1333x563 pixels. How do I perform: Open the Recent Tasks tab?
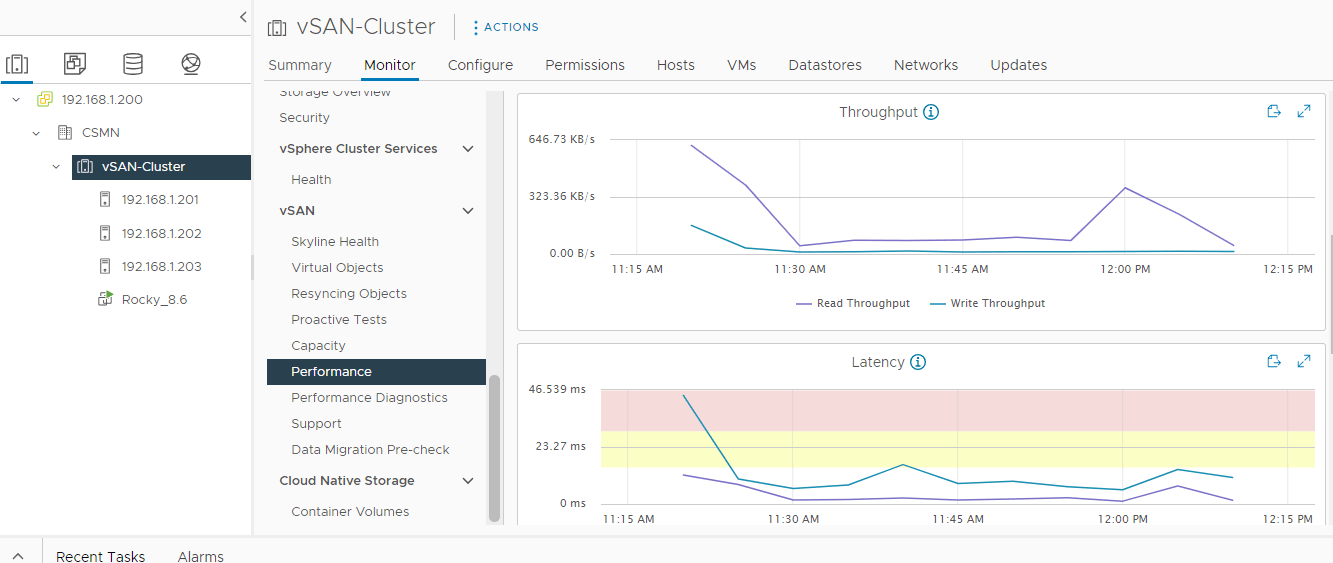(100, 556)
